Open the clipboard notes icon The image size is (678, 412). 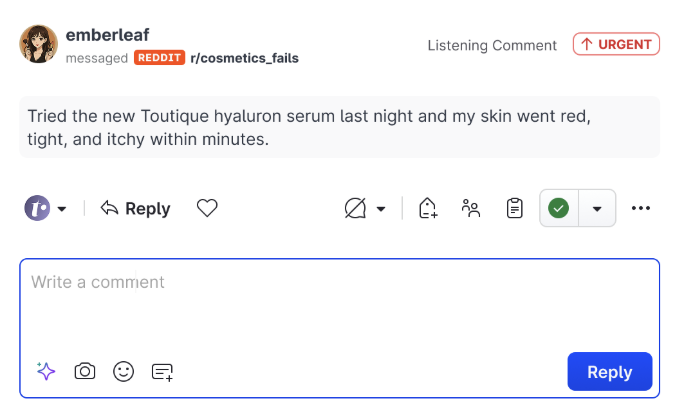515,208
